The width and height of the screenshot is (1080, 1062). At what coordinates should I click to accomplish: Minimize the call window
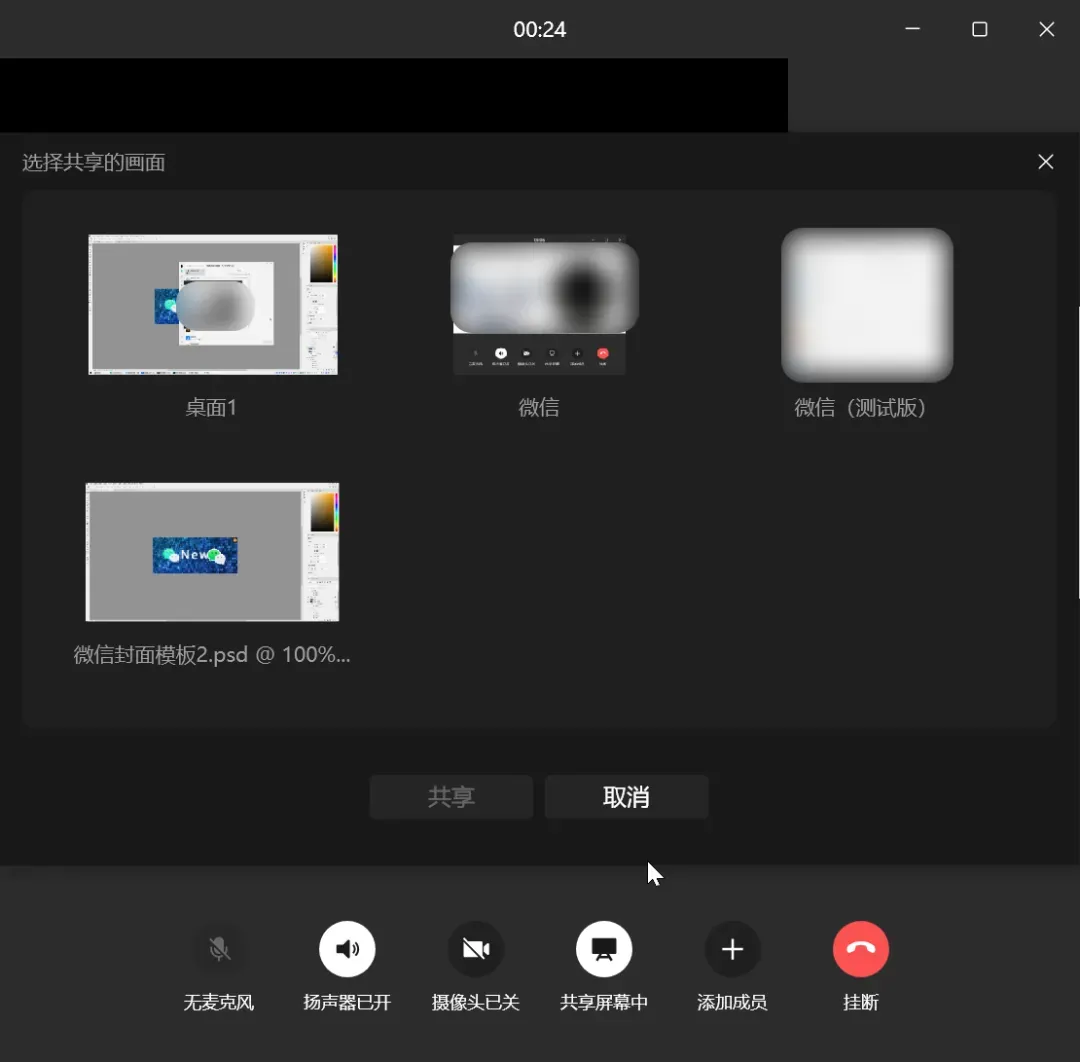[913, 29]
